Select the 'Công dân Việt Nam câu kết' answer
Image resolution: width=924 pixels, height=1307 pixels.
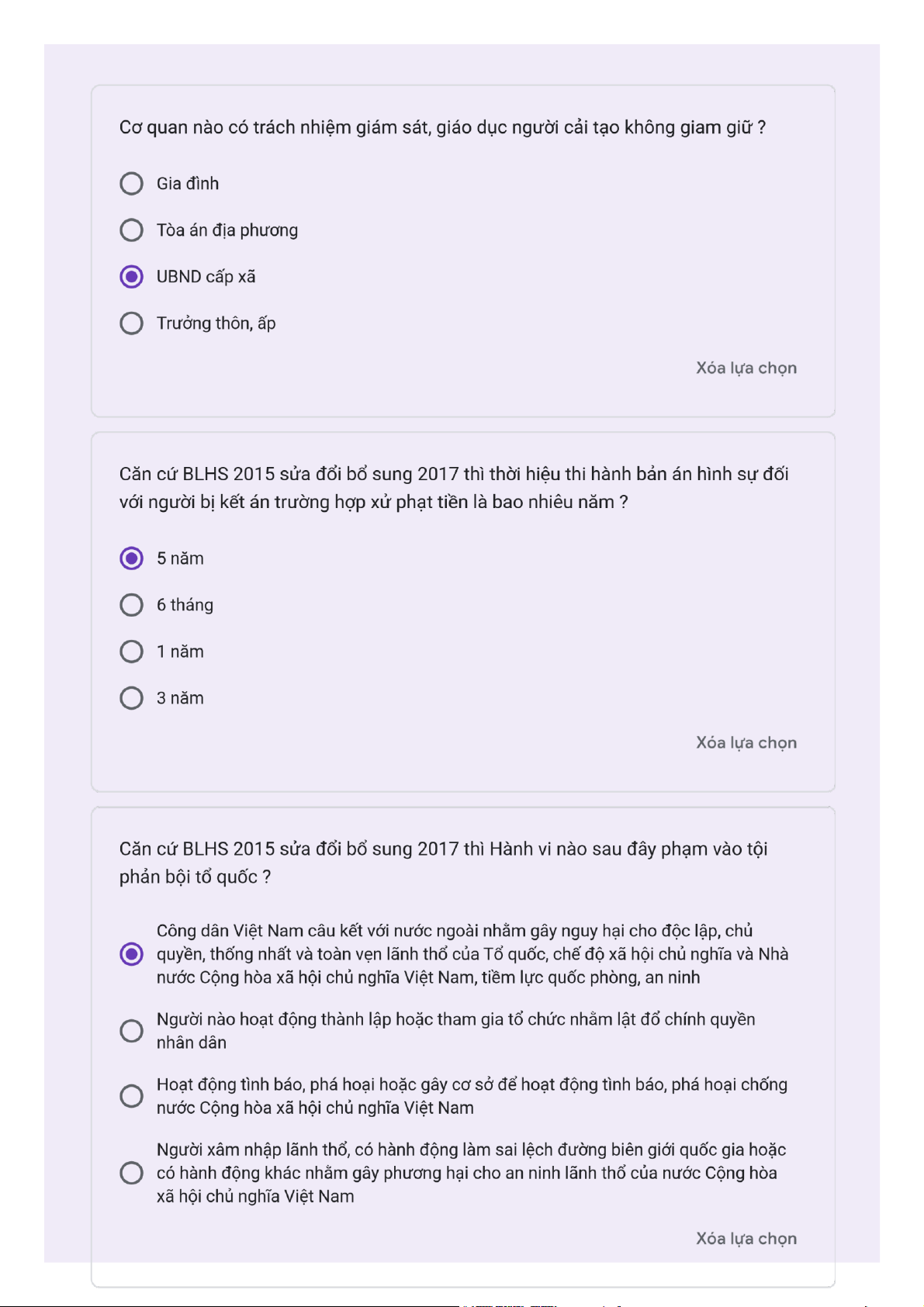click(132, 954)
